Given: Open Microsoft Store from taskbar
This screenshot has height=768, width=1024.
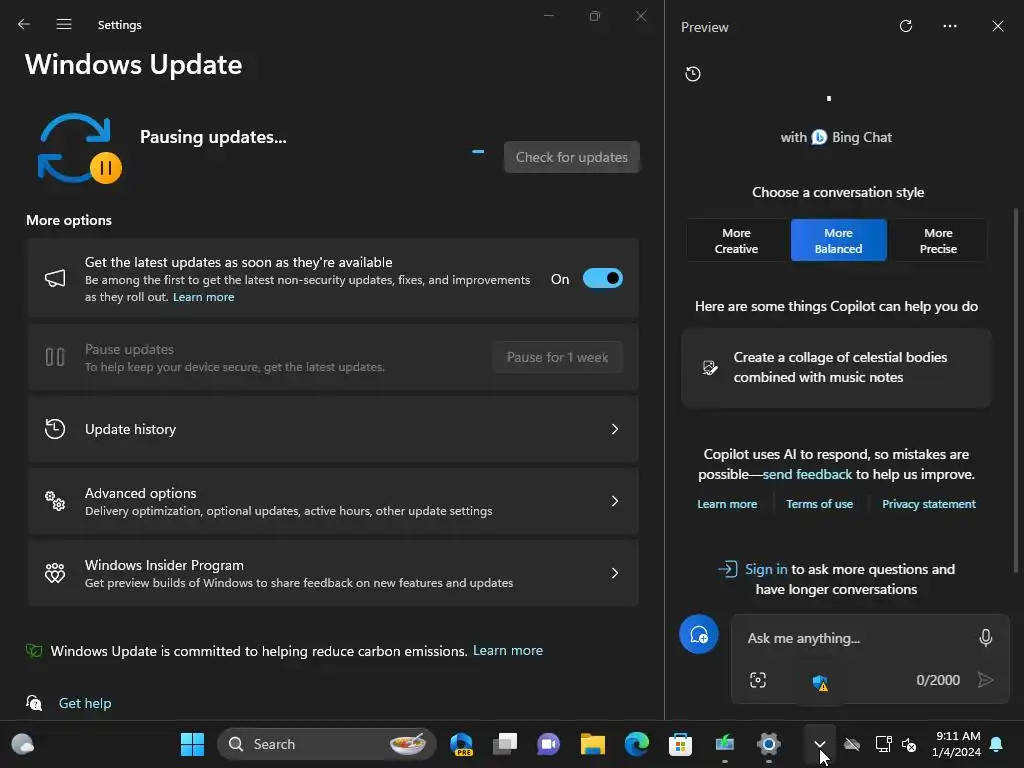Looking at the screenshot, I should [680, 744].
